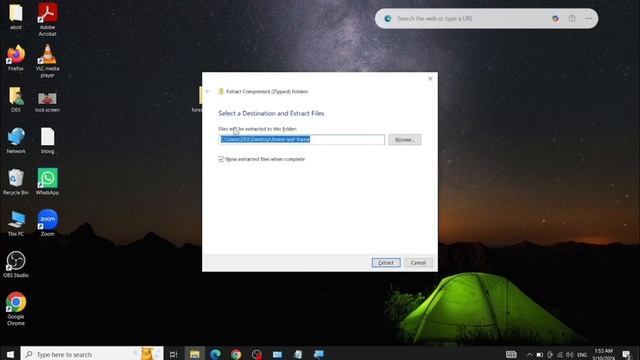Click the back arrow in extract dialog
Image resolution: width=640 pixels, height=360 pixels.
tap(209, 91)
